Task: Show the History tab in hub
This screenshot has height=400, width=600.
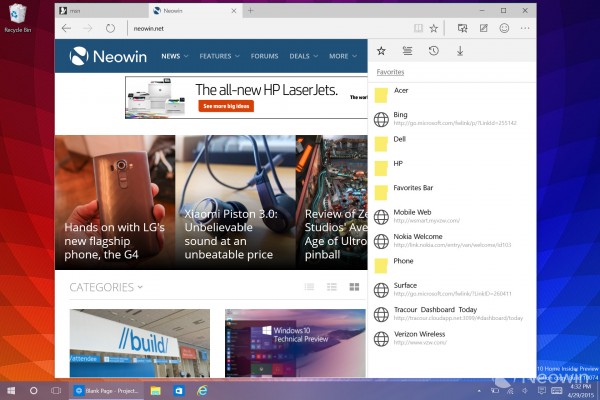Action: pyautogui.click(x=434, y=51)
